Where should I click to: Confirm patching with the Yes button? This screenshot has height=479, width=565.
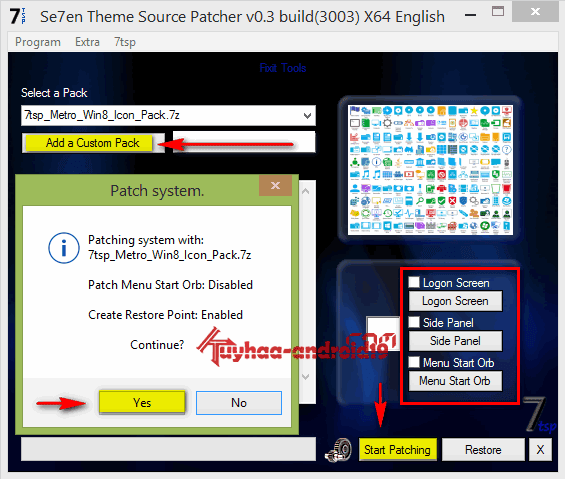pyautogui.click(x=142, y=402)
